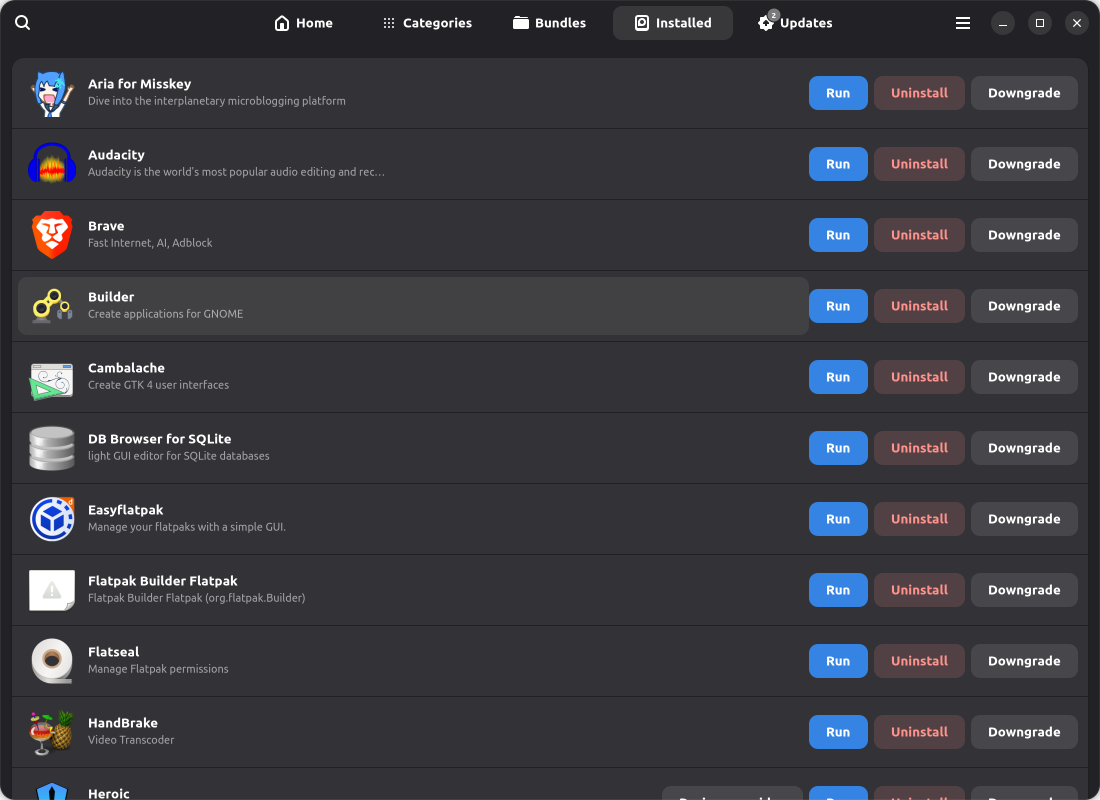
Task: Click the DB Browser for SQLite database icon
Action: click(x=52, y=448)
